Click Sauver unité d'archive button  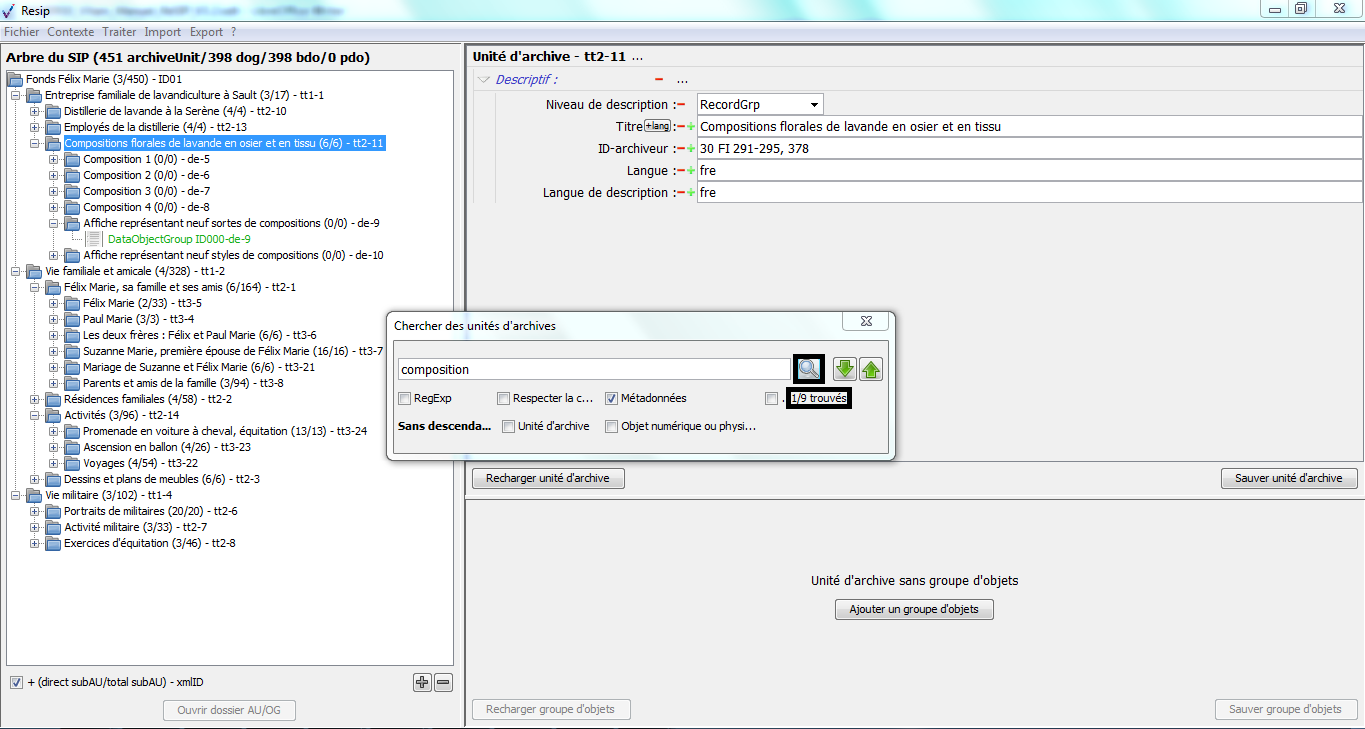click(x=1288, y=478)
